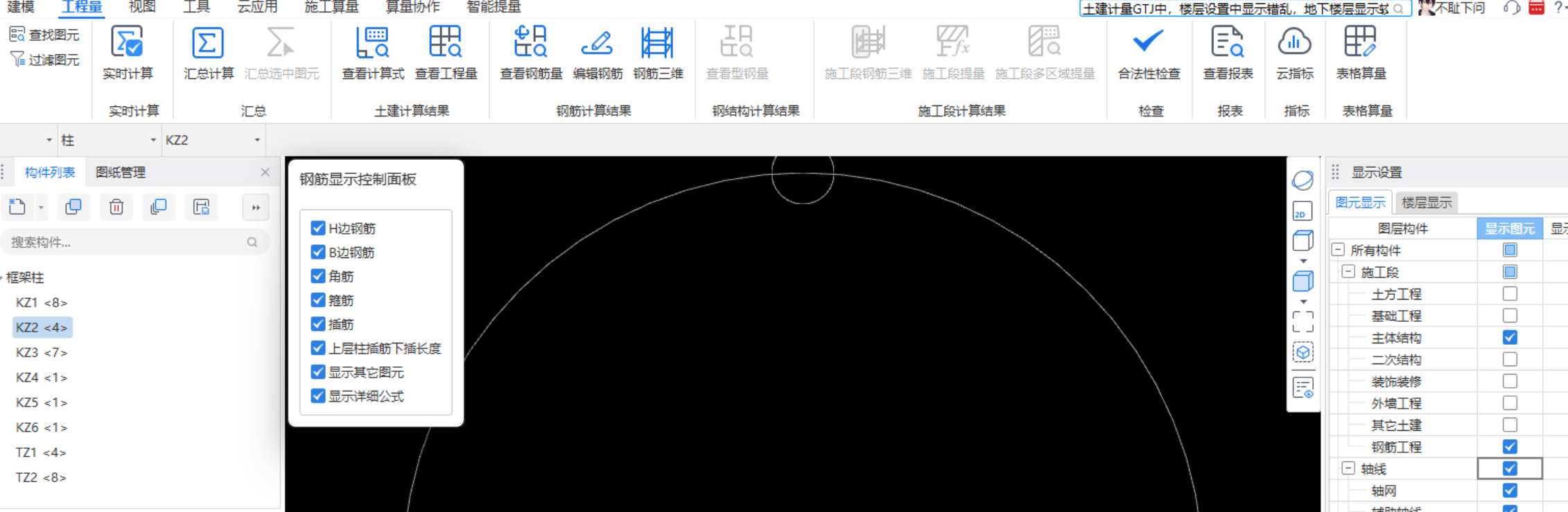Click the red calendar icon in title bar
Viewport: 1568px width, 512px height.
pos(1537,8)
